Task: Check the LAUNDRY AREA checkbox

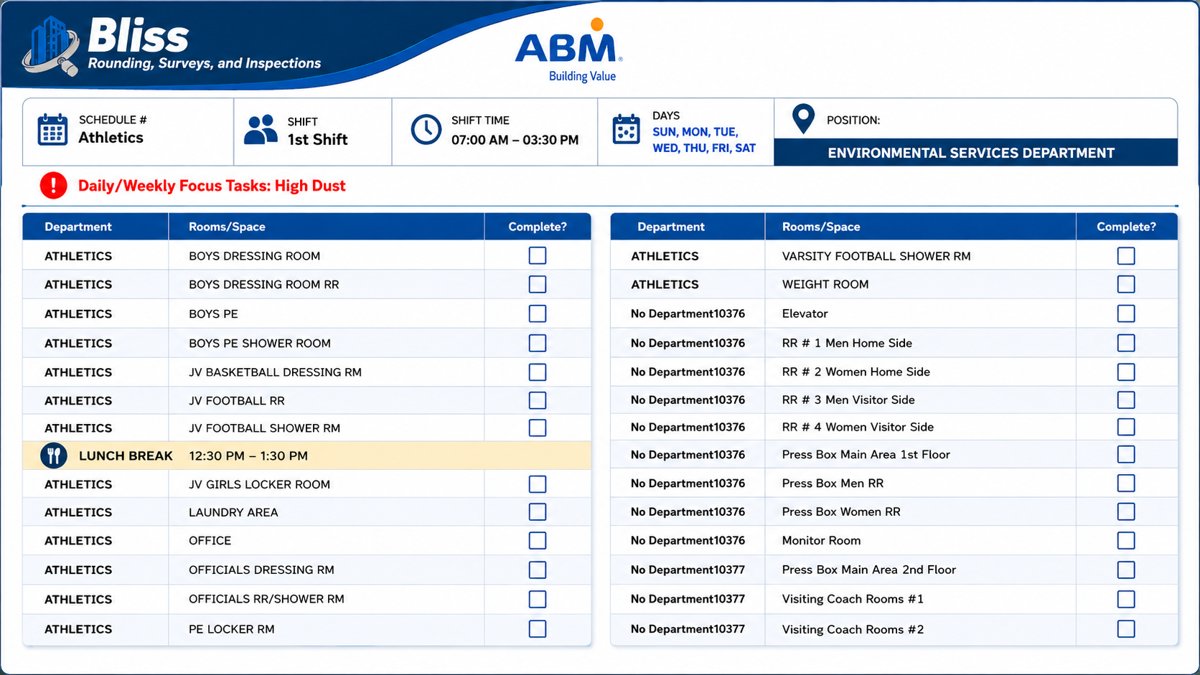Action: (537, 512)
